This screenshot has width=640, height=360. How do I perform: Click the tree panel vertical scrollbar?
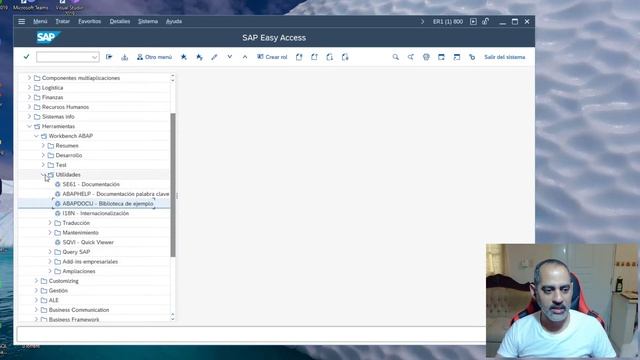(173, 185)
